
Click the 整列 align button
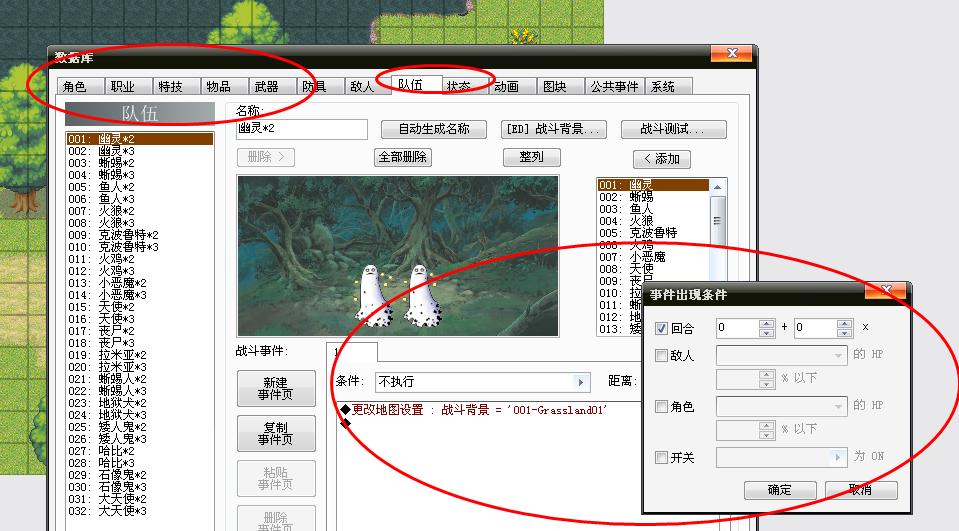pos(531,157)
